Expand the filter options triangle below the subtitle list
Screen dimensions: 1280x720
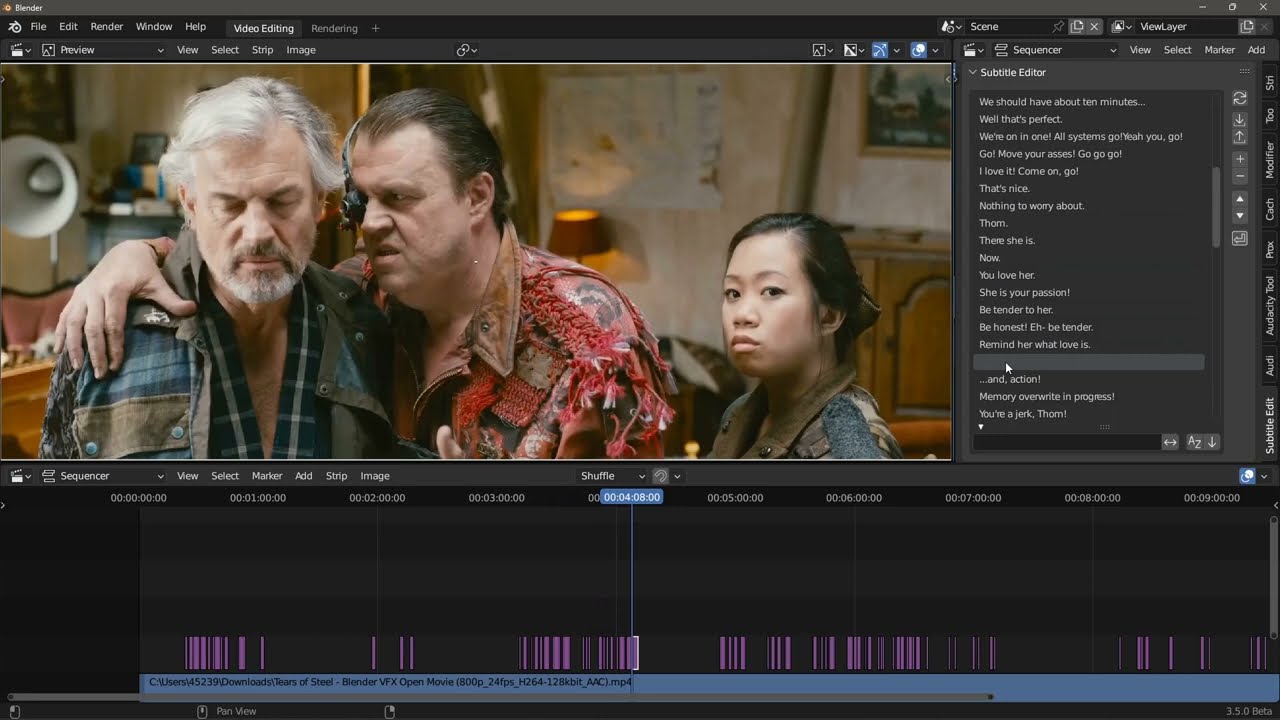[x=980, y=427]
